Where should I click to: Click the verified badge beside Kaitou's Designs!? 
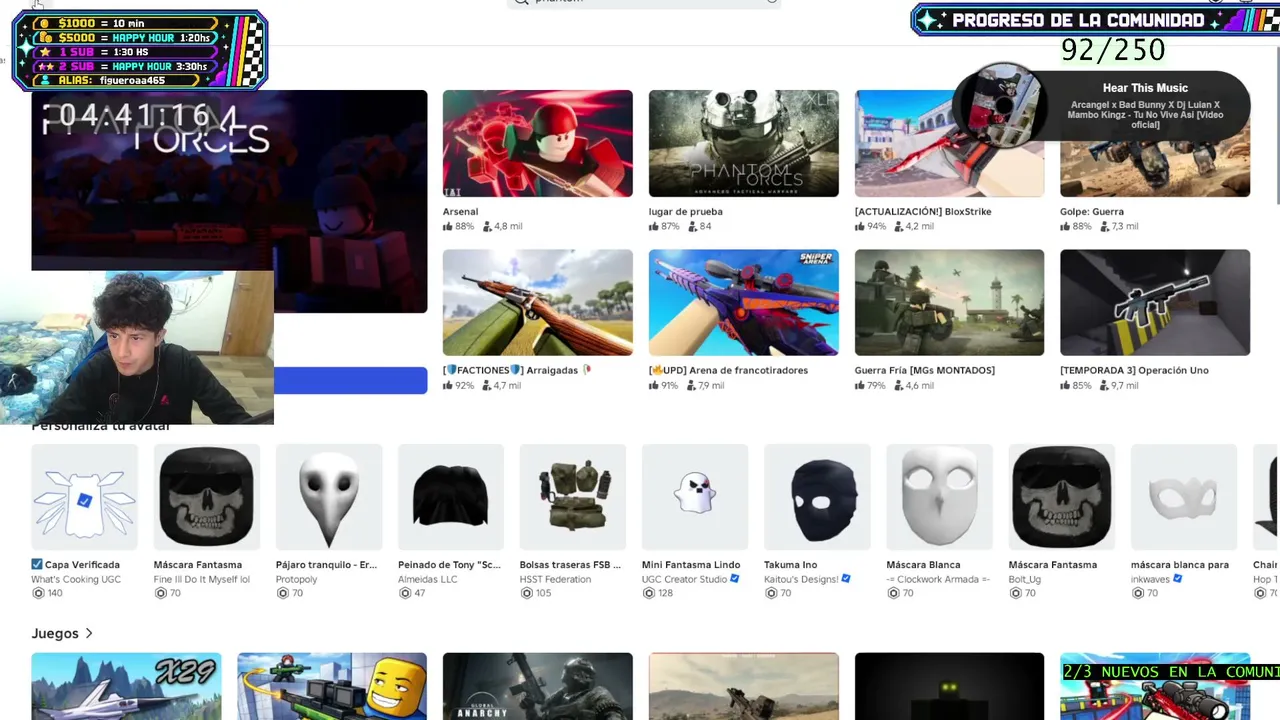tap(846, 579)
